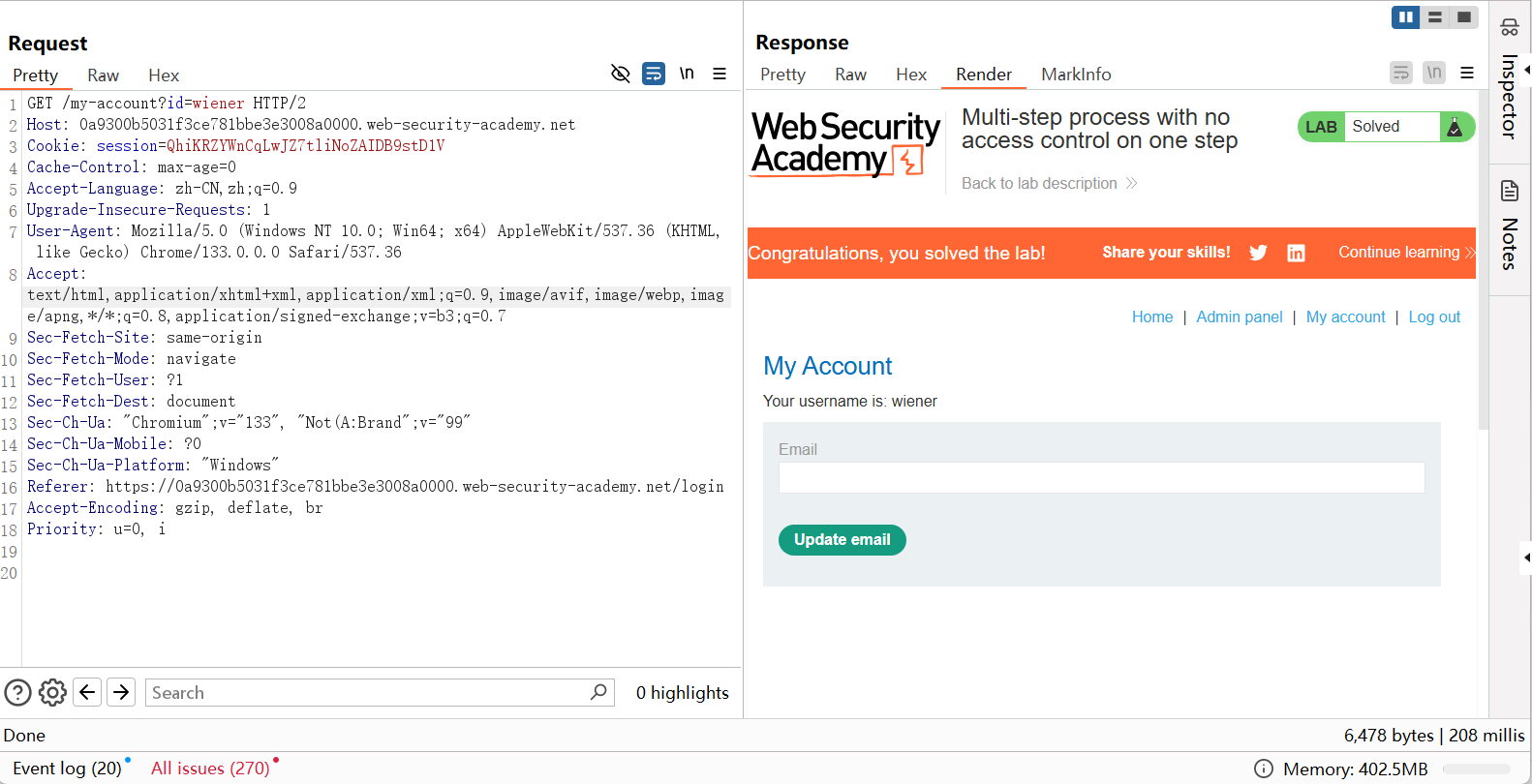Open the Response panel options menu
The width and height of the screenshot is (1532, 784).
pyautogui.click(x=1467, y=73)
